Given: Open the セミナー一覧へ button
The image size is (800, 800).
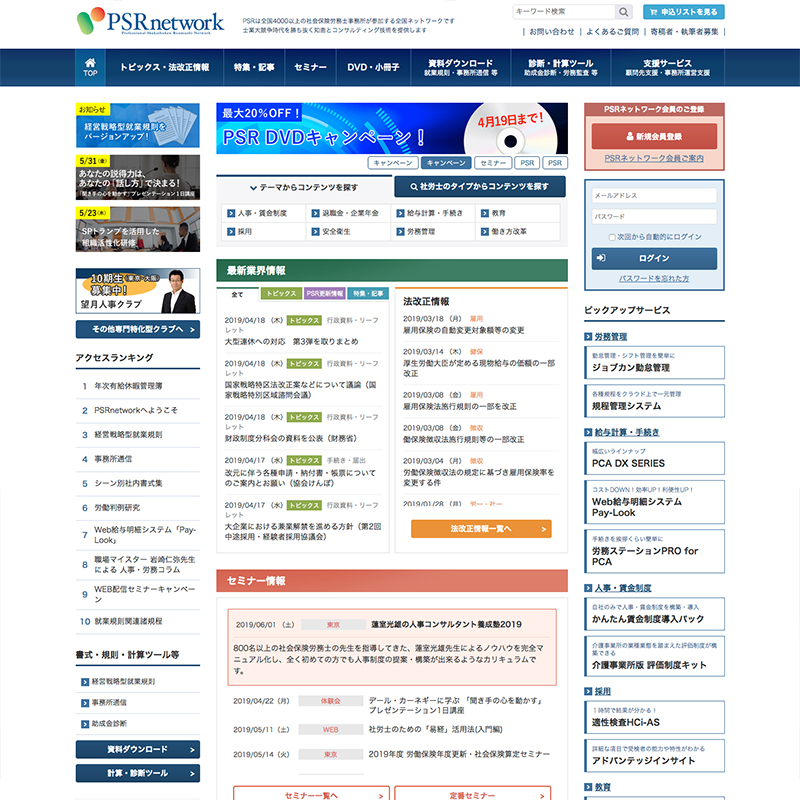Looking at the screenshot, I should (311, 793).
